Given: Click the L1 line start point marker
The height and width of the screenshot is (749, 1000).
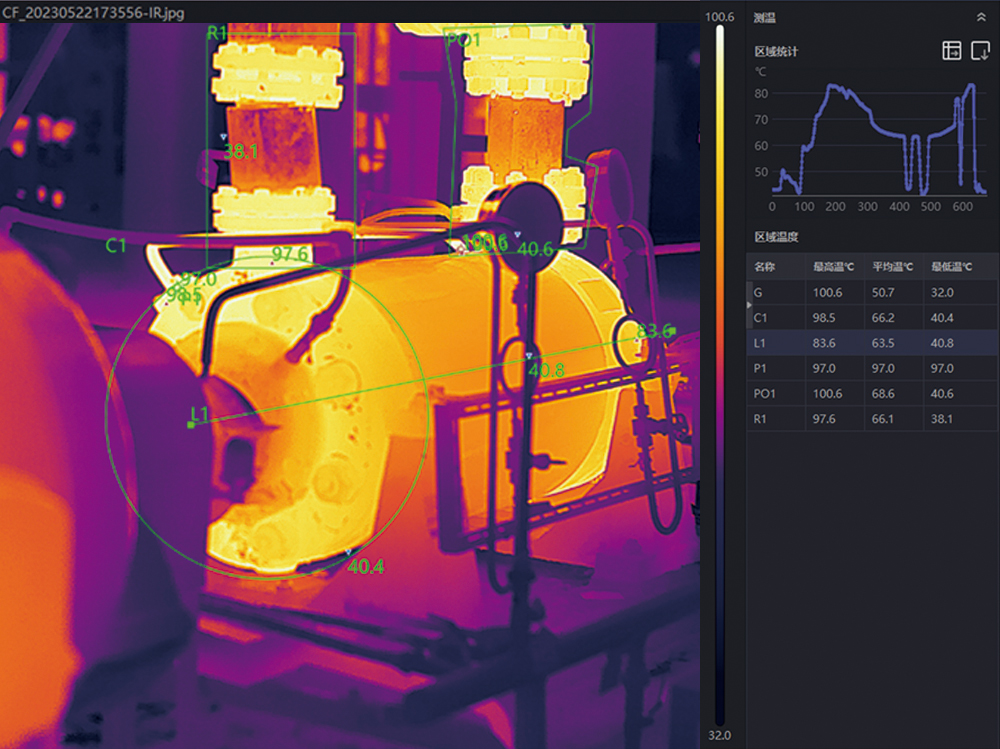Looking at the screenshot, I should coord(191,424).
